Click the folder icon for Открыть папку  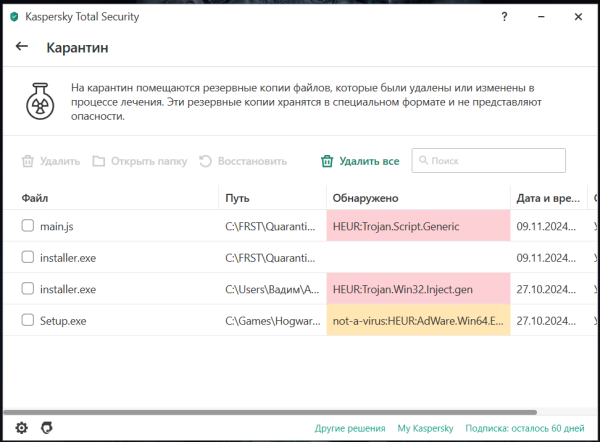pos(99,161)
